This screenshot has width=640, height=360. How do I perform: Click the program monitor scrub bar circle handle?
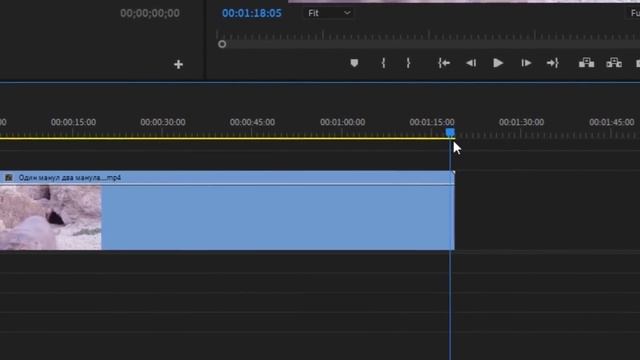(222, 44)
